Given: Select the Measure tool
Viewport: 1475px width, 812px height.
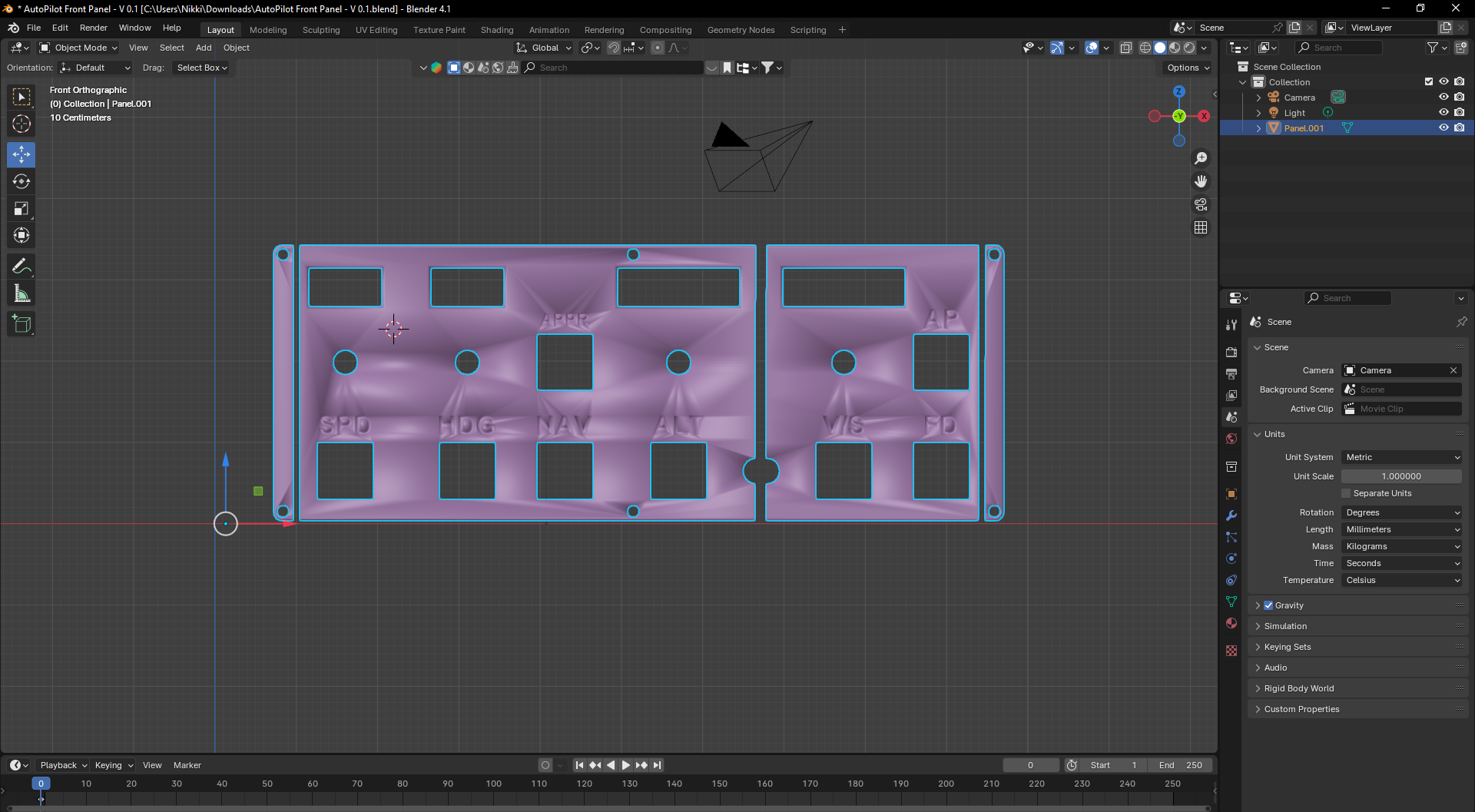Looking at the screenshot, I should tap(22, 293).
